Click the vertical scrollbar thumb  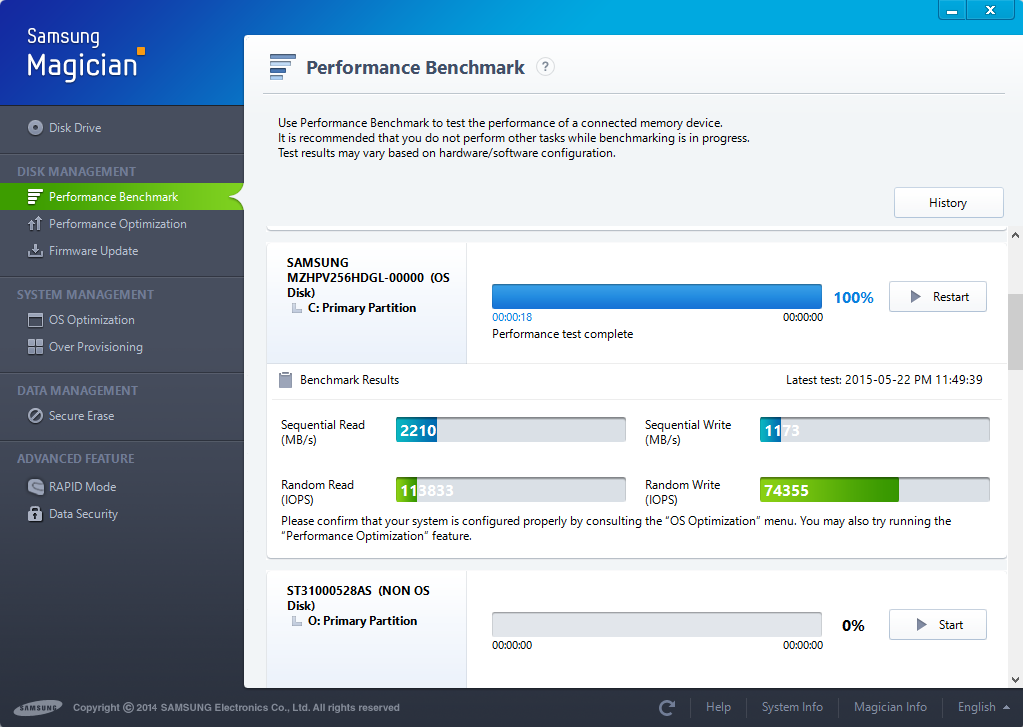(x=1015, y=332)
